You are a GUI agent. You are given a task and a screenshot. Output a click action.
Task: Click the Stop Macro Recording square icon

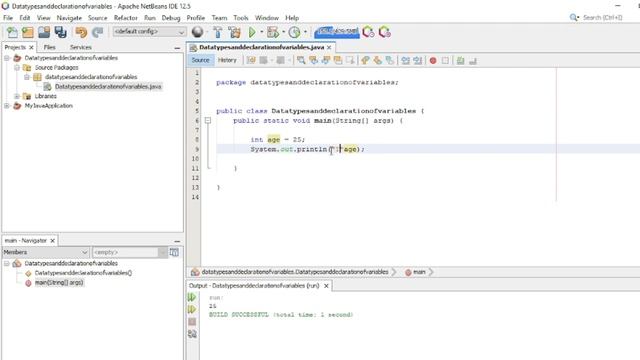(x=445, y=61)
